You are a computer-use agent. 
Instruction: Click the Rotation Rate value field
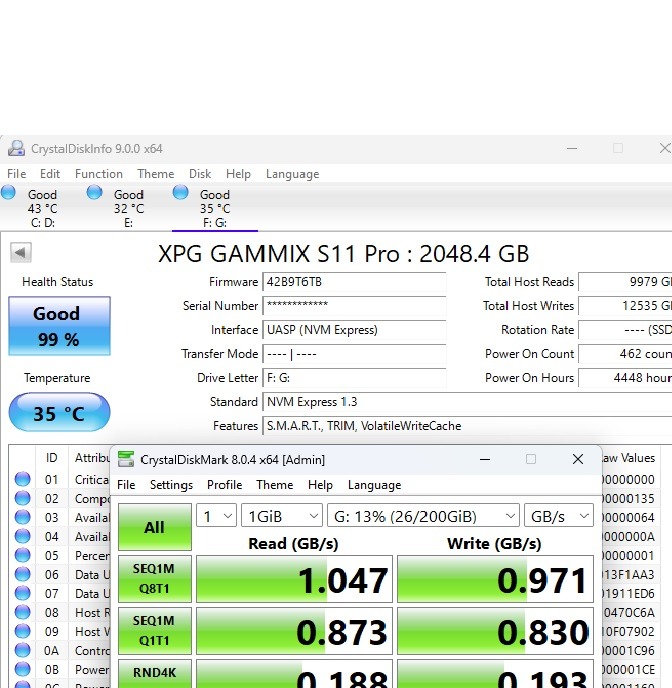(626, 330)
